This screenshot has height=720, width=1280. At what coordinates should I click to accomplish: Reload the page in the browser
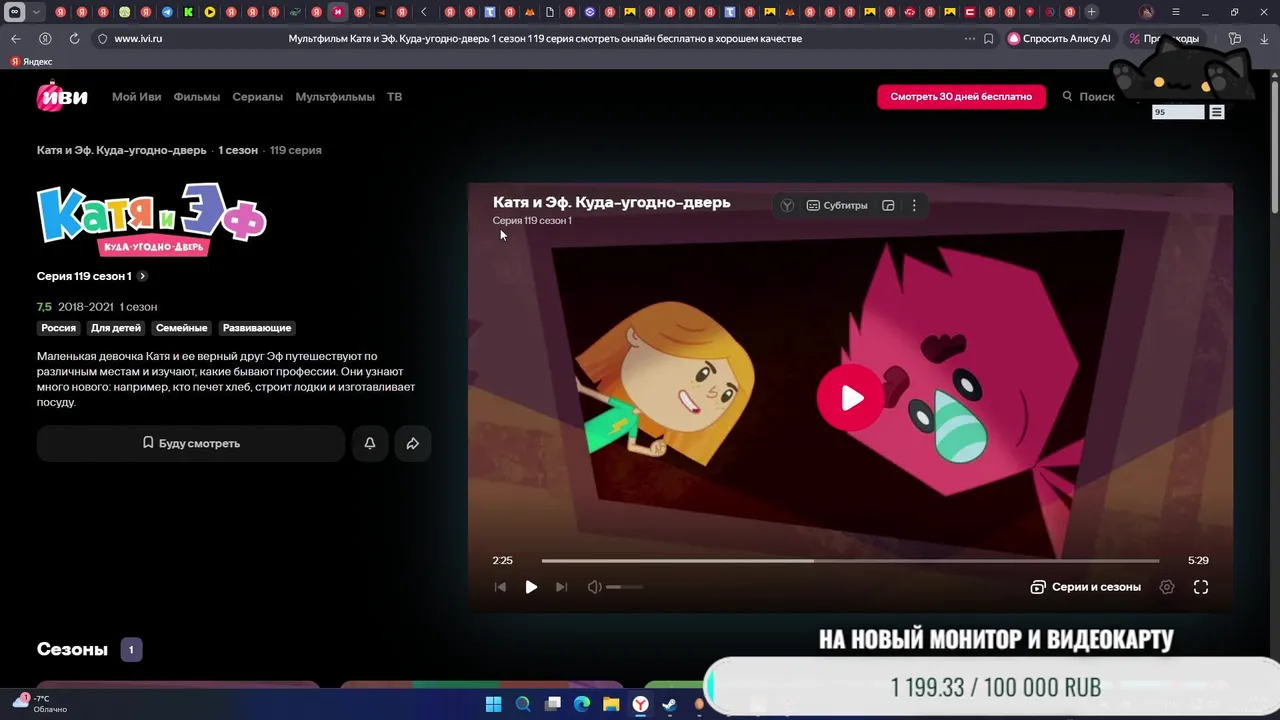click(x=74, y=39)
